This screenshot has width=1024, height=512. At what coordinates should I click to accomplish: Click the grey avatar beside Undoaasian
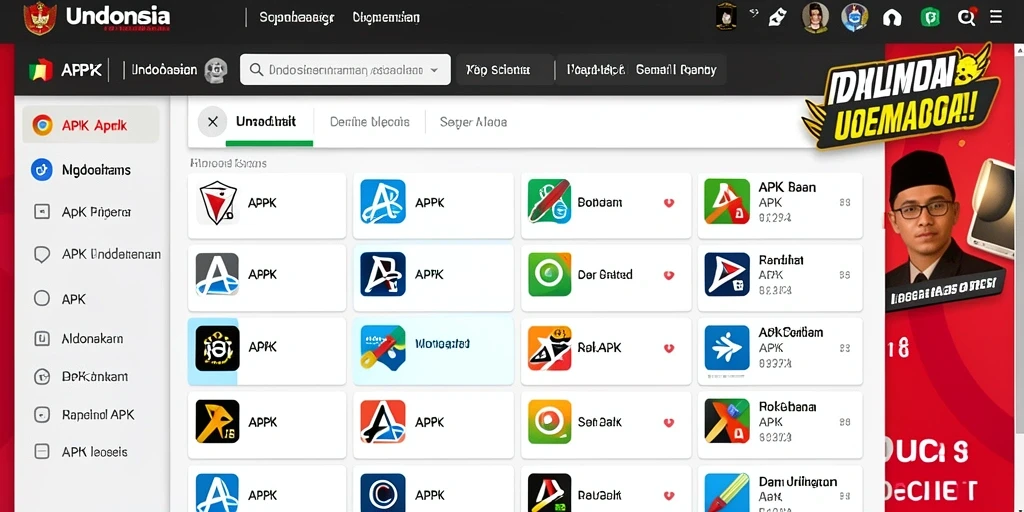coord(216,71)
